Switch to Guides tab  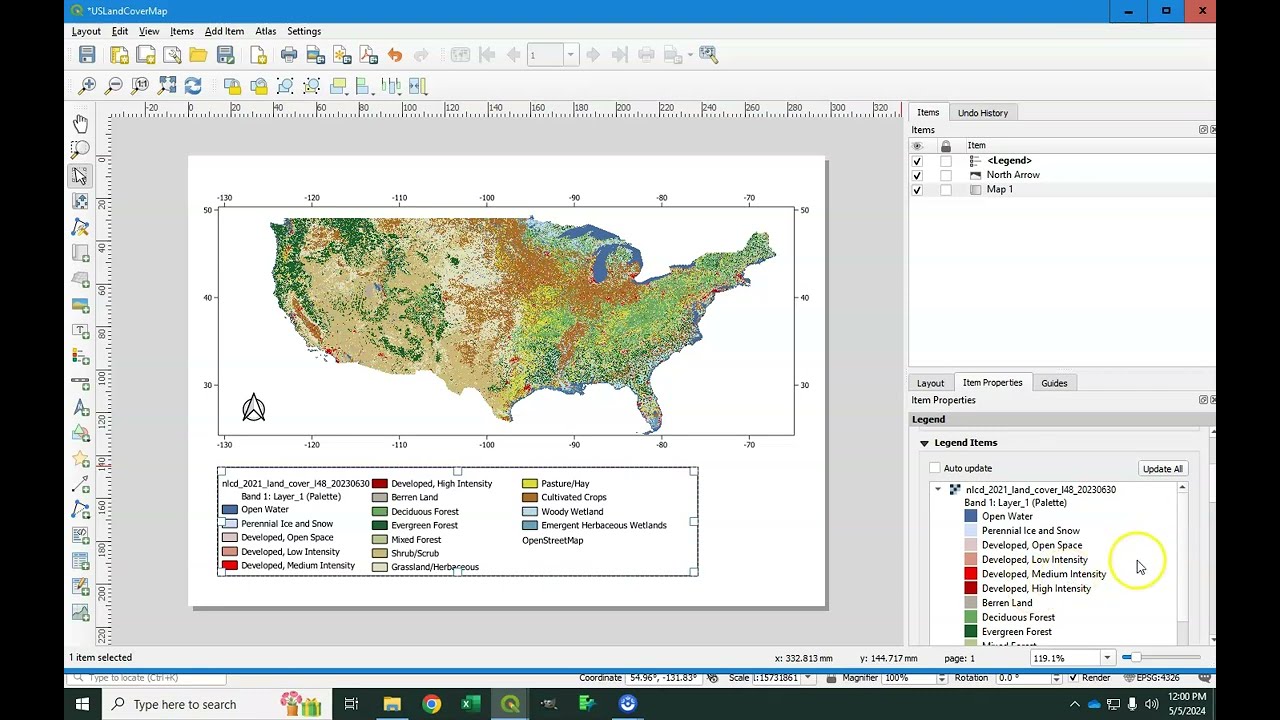tap(1054, 383)
